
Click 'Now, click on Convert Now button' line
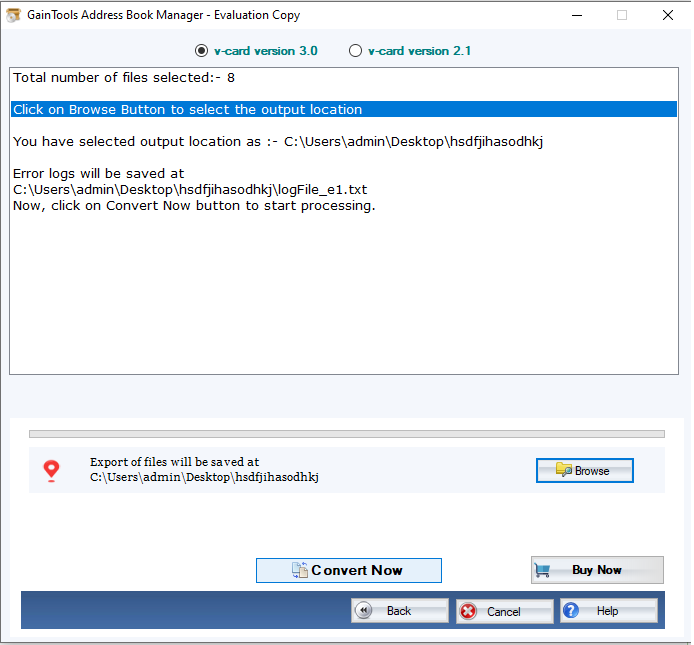click(194, 205)
